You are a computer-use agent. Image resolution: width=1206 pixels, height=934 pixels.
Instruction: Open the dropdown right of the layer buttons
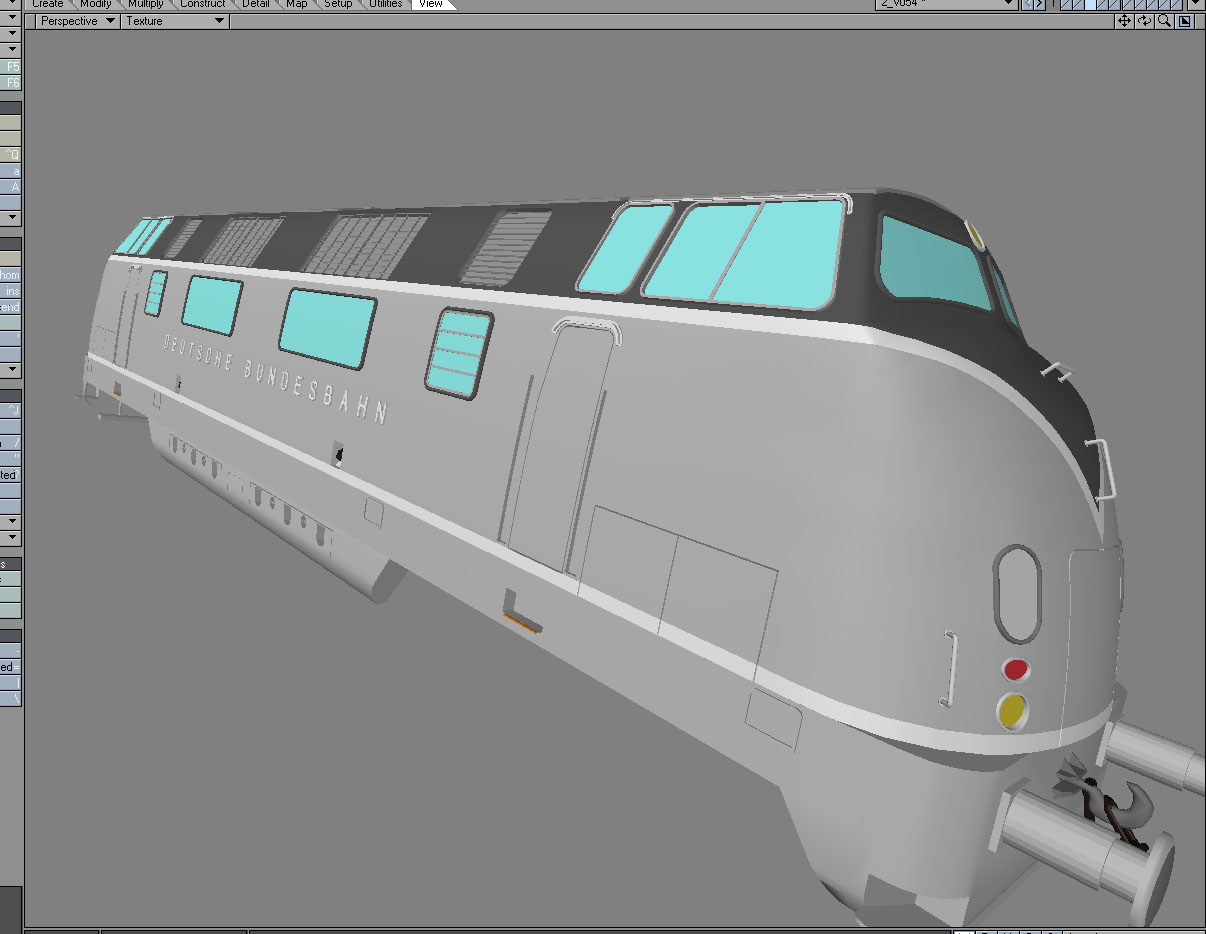tap(1193, 4)
